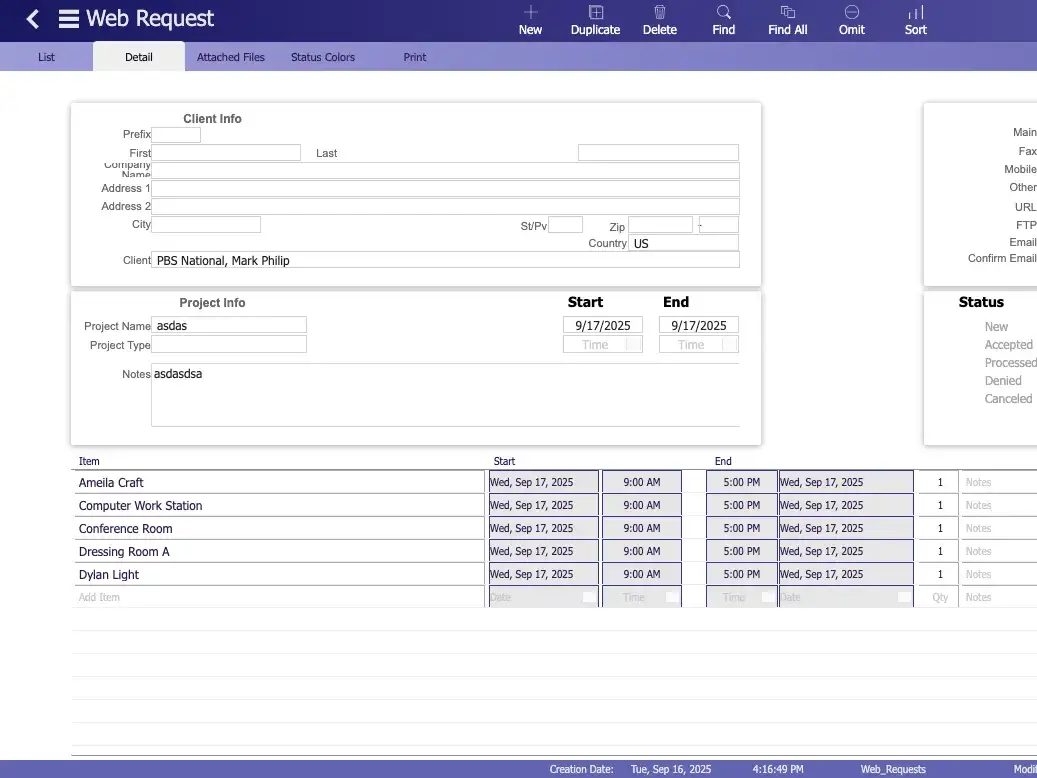Screen dimensions: 1037x778
Task: Open end date for Dressing Room A
Action: pos(847,551)
